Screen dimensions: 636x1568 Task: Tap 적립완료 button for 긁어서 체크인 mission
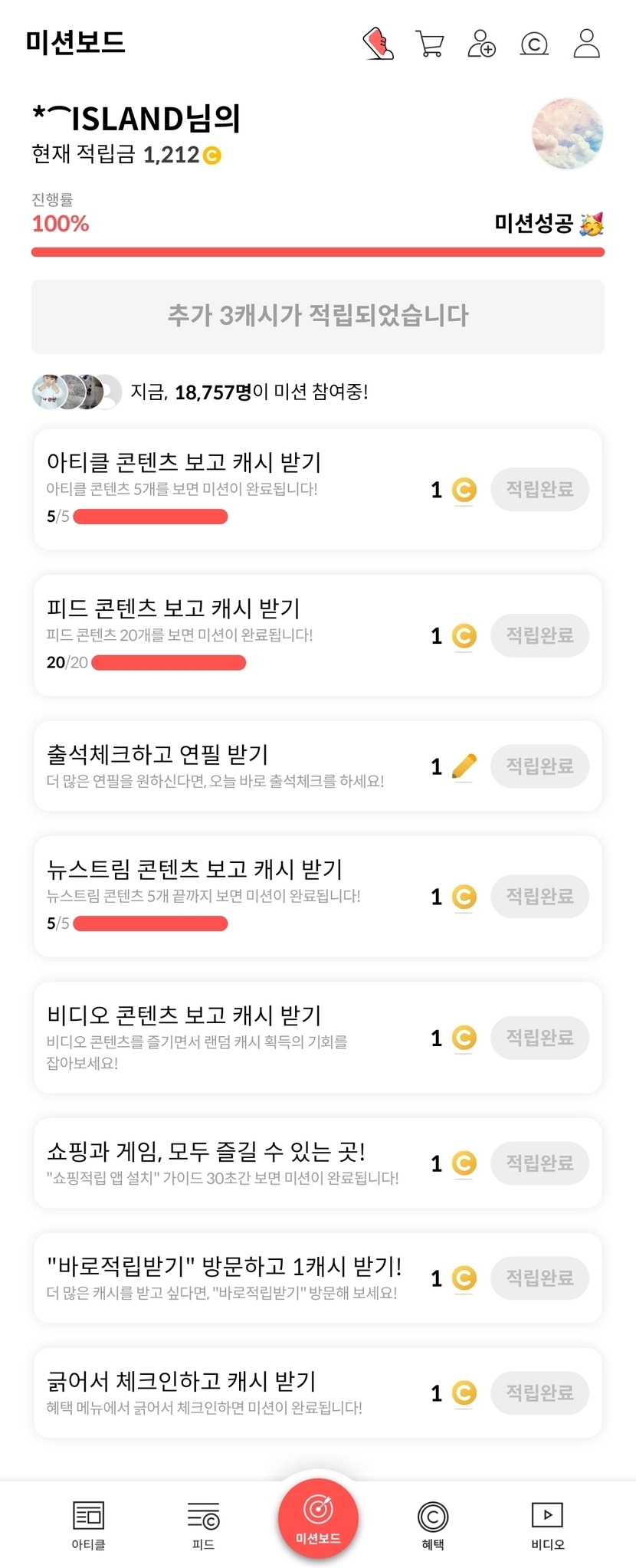click(x=539, y=1393)
